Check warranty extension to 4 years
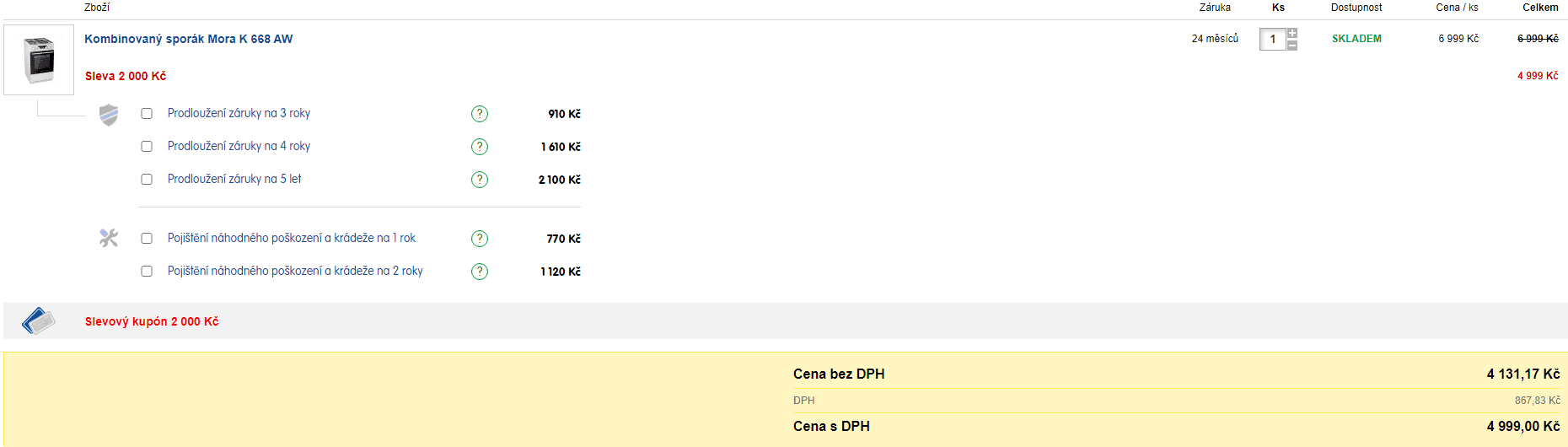Viewport: 1568px width, 447px height. (147, 147)
